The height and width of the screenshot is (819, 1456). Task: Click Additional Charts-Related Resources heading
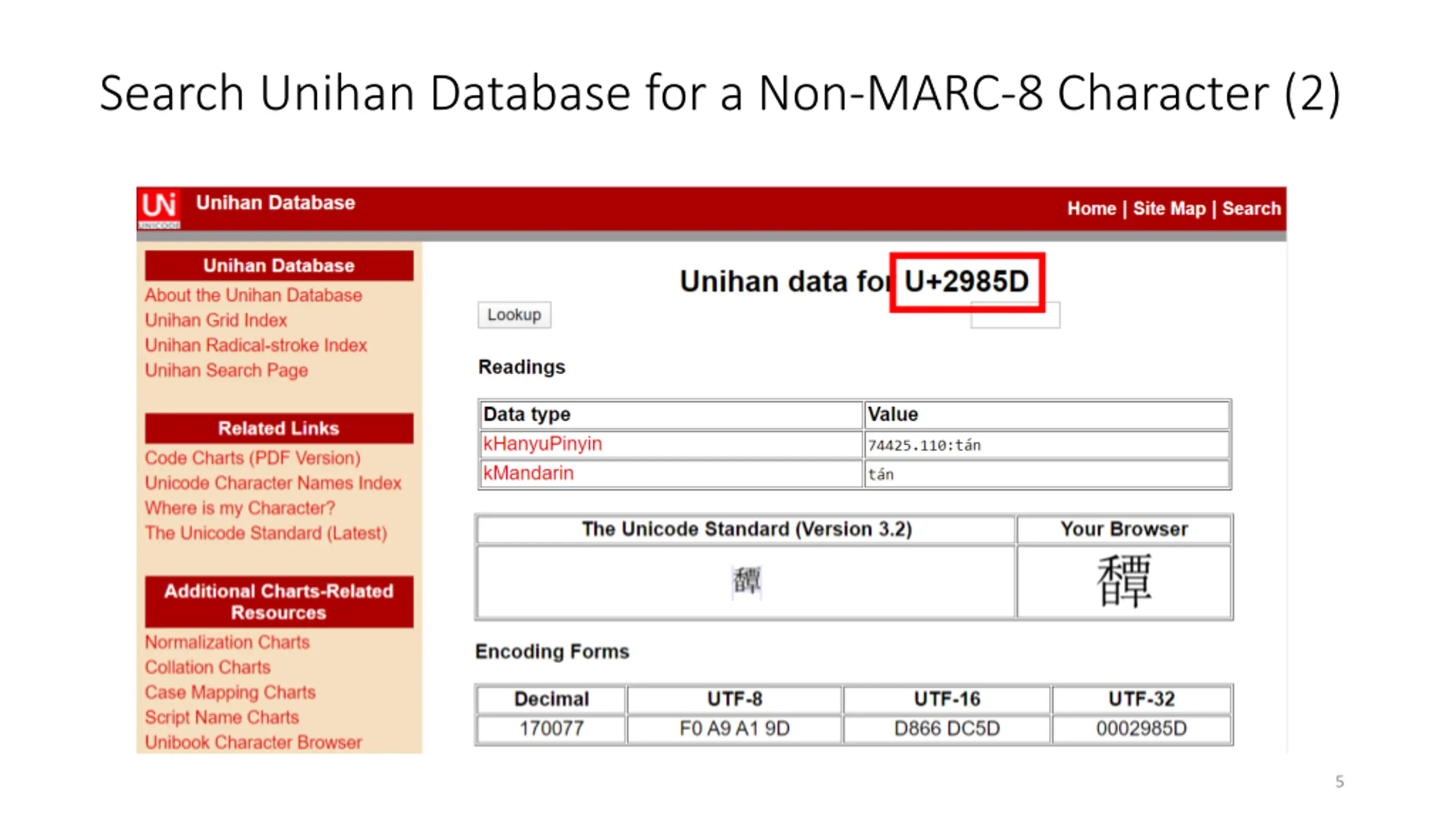coord(279,602)
